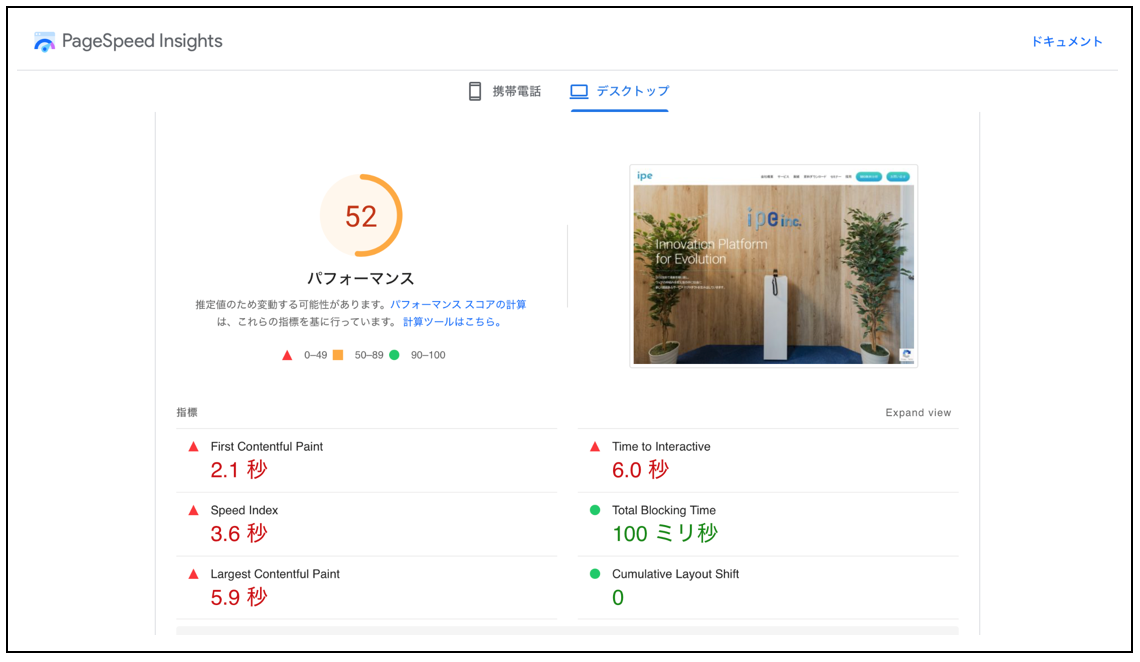Screen dimensions: 1140x662
Task: Switch to the 携帯電話 tab
Action: point(516,91)
